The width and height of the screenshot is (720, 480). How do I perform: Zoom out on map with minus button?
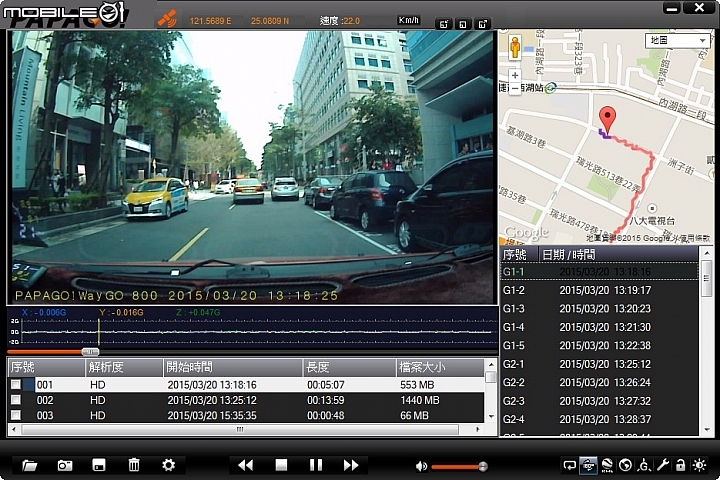(x=515, y=88)
